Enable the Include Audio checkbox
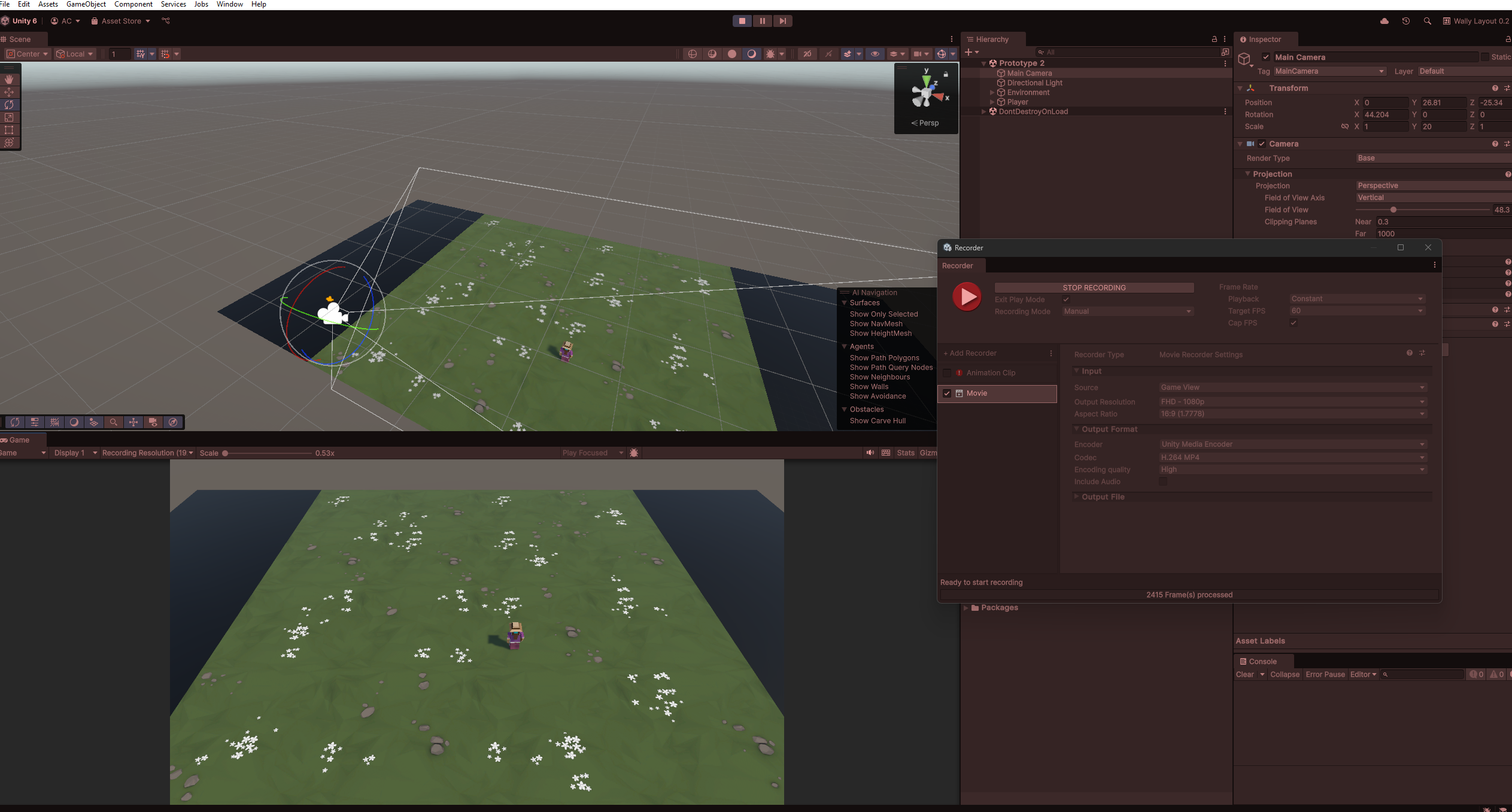 click(x=1162, y=481)
